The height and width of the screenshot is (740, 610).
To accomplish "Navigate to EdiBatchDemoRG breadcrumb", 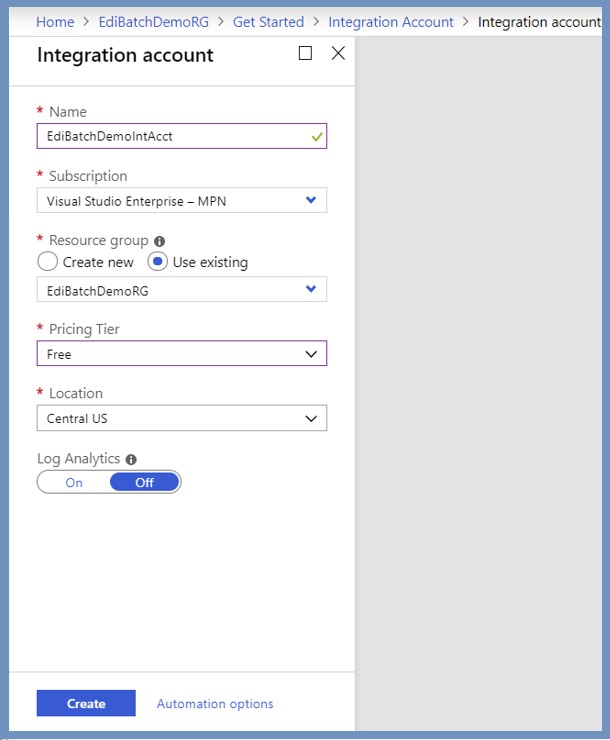I will (x=153, y=22).
